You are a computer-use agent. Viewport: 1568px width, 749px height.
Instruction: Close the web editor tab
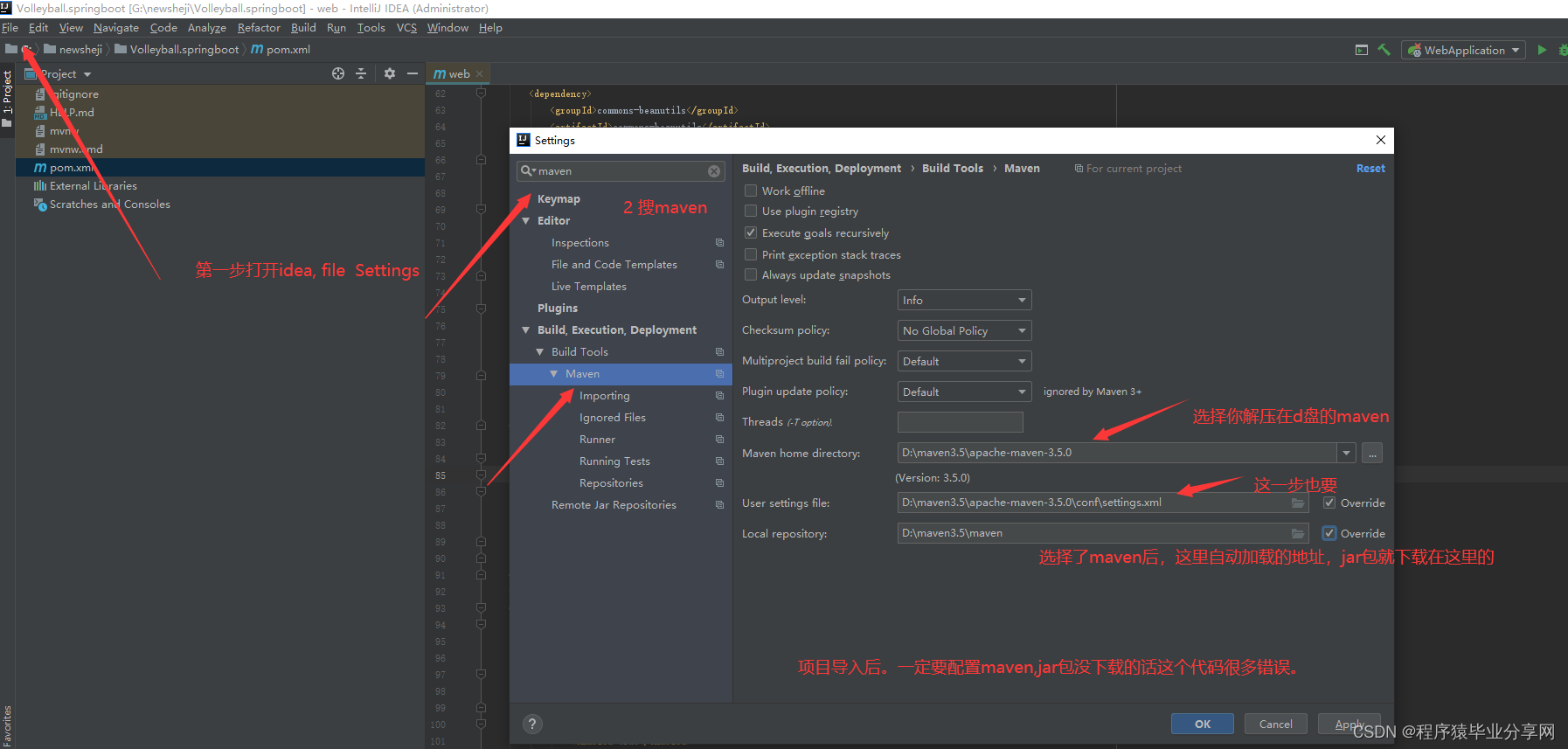point(480,73)
